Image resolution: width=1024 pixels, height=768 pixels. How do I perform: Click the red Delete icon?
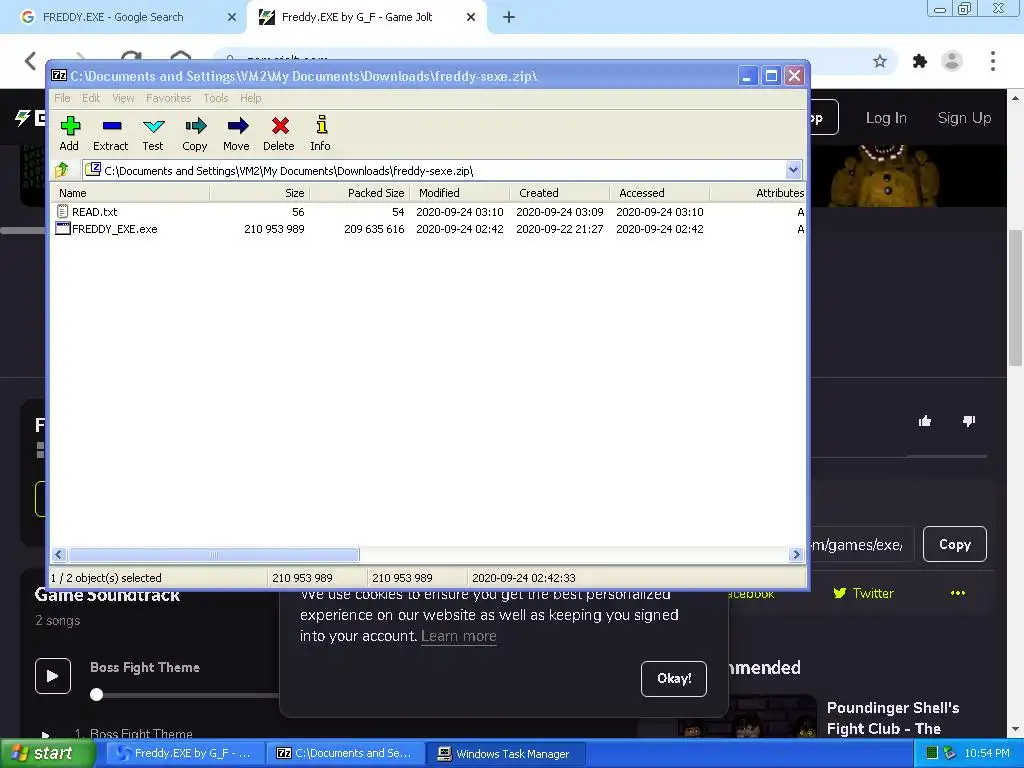click(280, 125)
